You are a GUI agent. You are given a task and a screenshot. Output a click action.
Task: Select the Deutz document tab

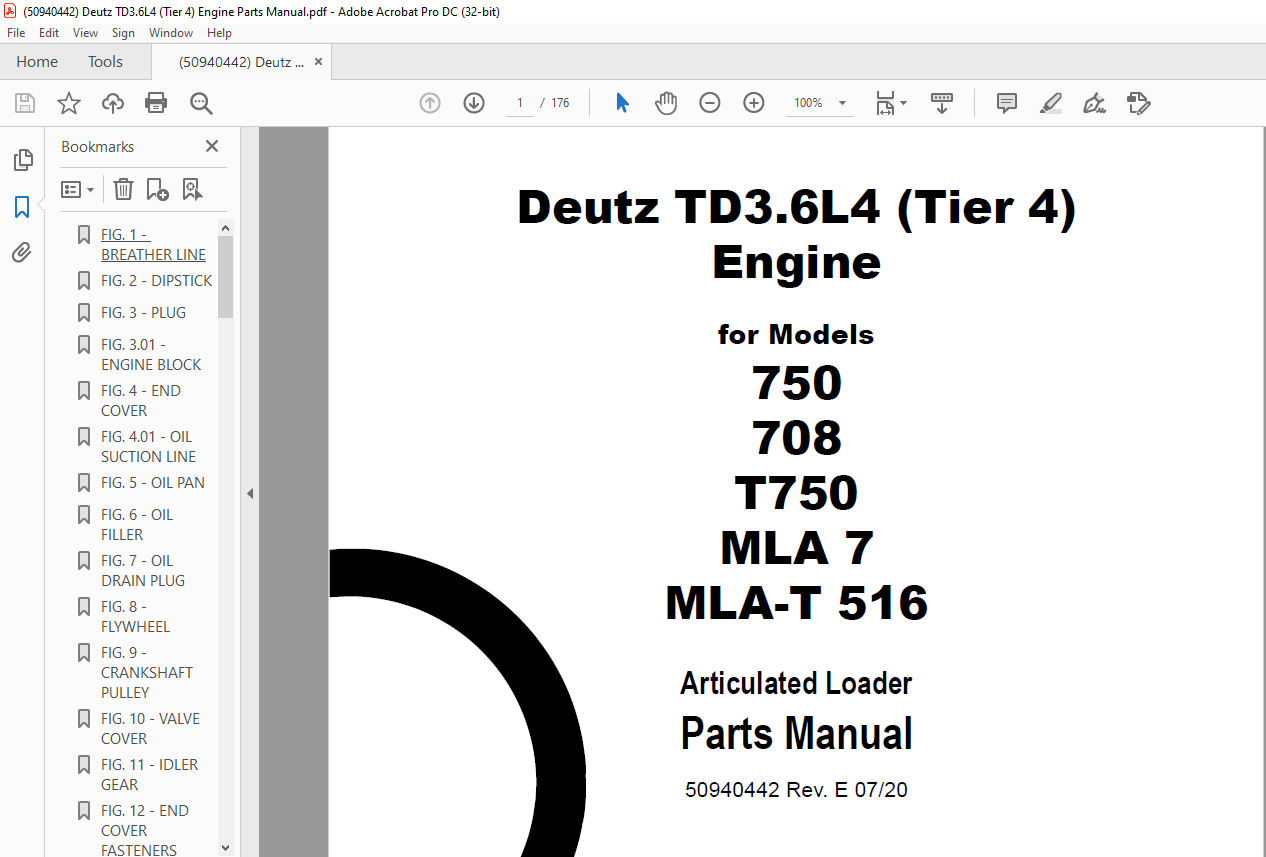pyautogui.click(x=241, y=62)
